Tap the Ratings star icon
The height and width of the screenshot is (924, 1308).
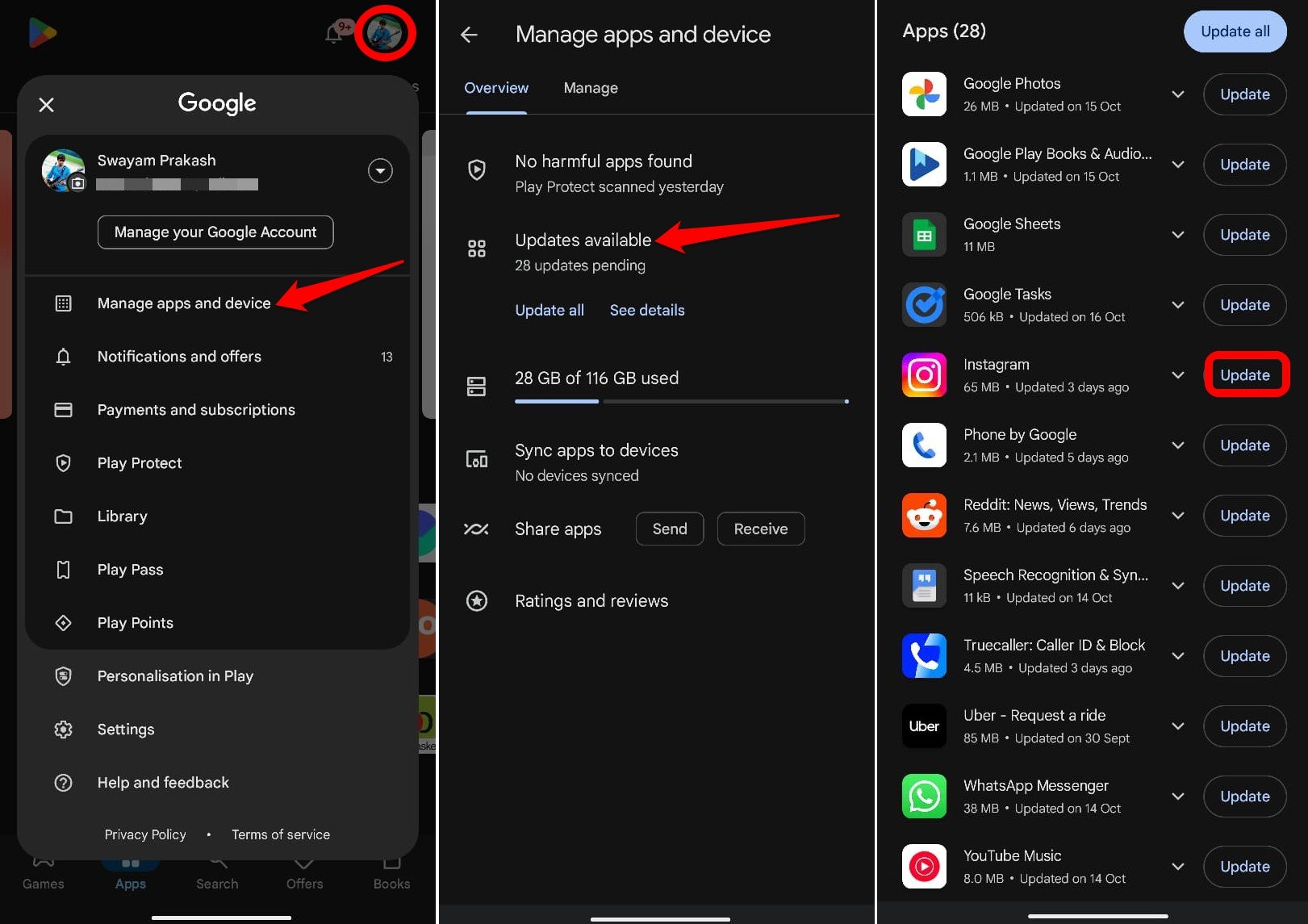[x=477, y=601]
